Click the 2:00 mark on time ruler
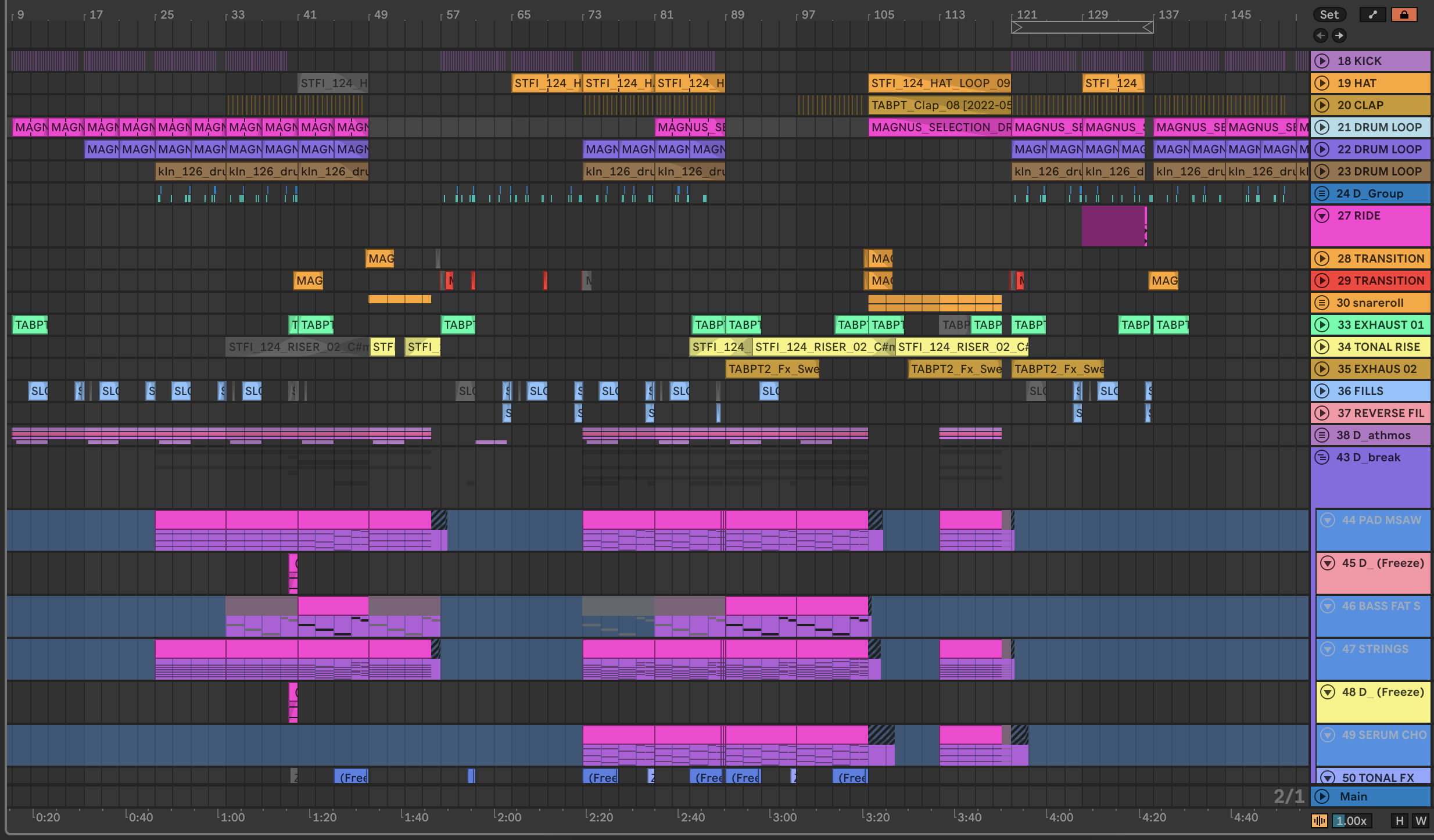Viewport: 1434px width, 840px height. 508,817
